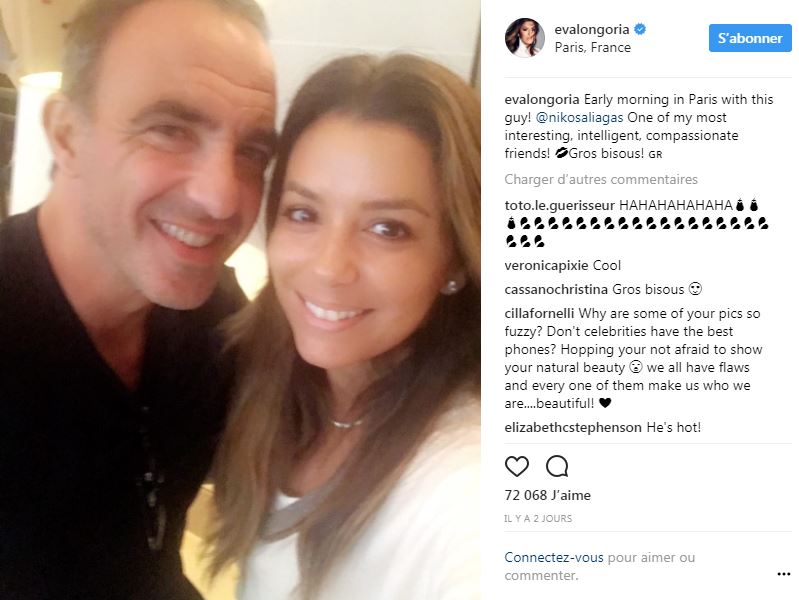799x600 pixels.
Task: Open elizabethcstephenson commenter profile
Action: point(573,427)
